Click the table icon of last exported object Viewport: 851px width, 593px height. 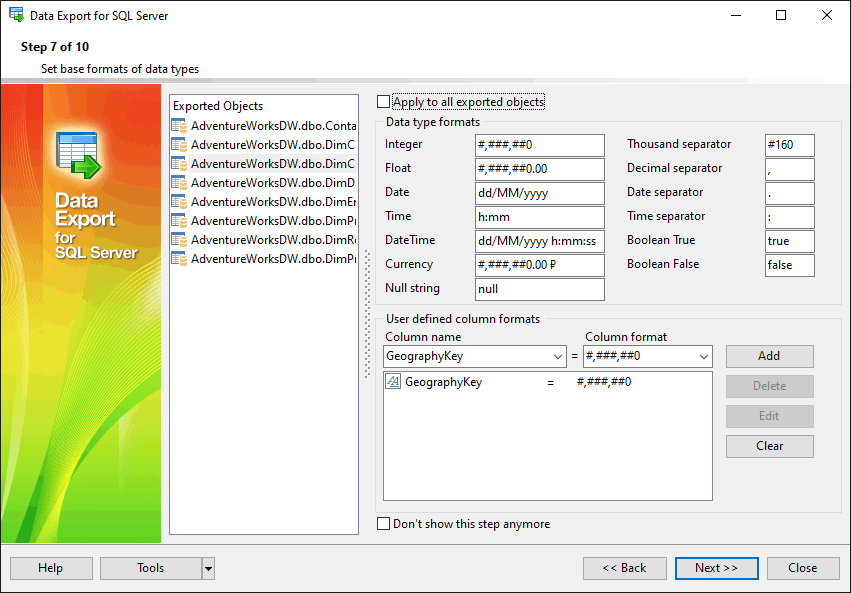[x=179, y=259]
